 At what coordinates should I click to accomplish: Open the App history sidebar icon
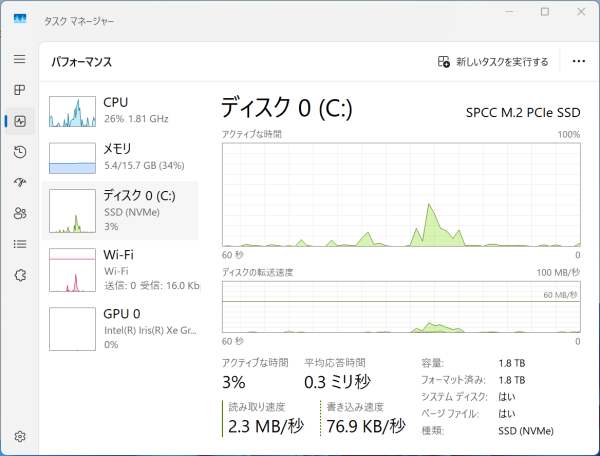(19, 152)
